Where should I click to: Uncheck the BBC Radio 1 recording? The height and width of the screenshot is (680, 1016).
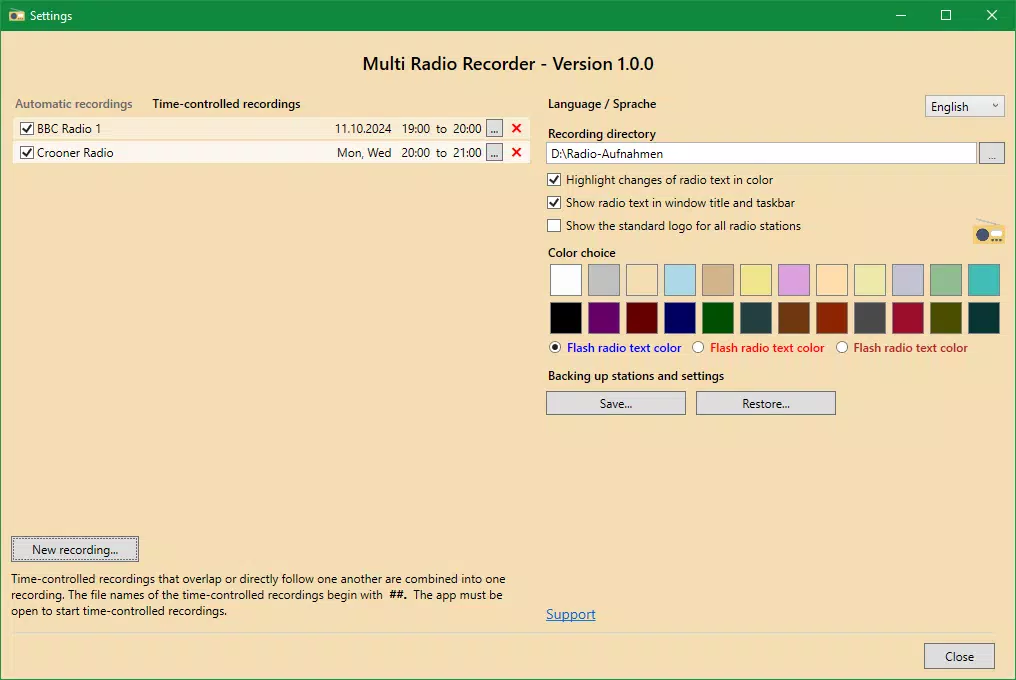point(27,128)
